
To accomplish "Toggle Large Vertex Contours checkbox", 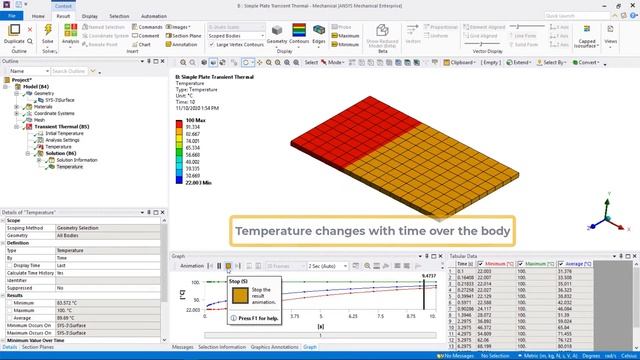I will [x=211, y=44].
